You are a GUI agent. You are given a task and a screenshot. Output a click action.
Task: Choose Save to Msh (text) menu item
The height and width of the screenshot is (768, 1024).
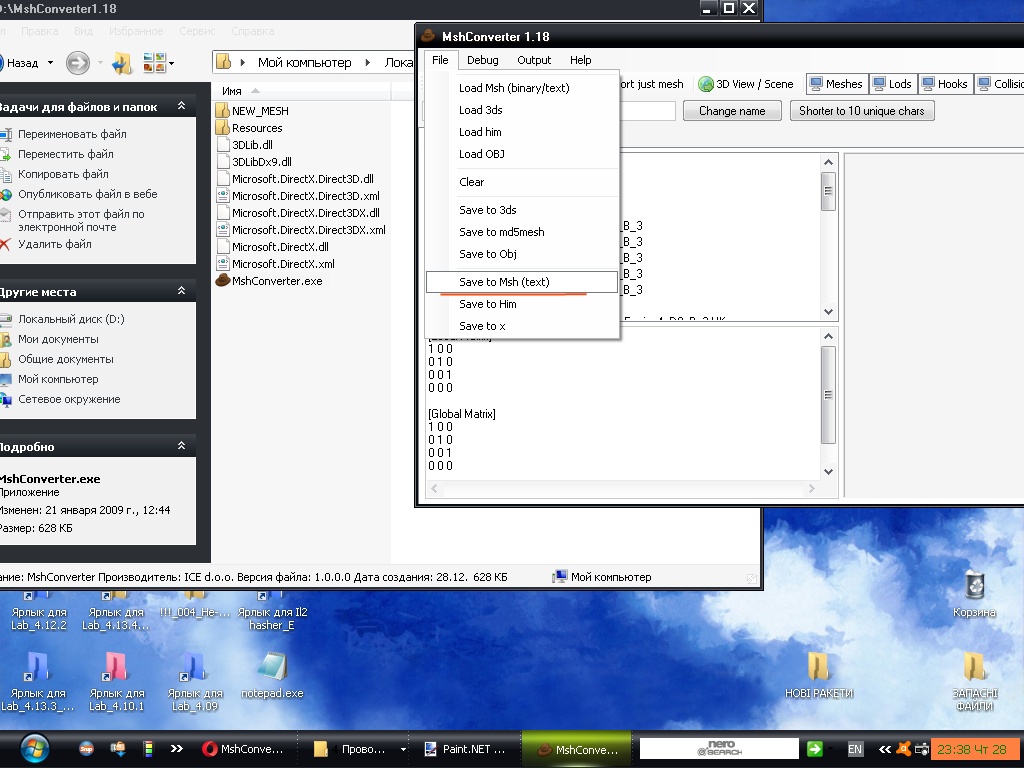point(504,282)
